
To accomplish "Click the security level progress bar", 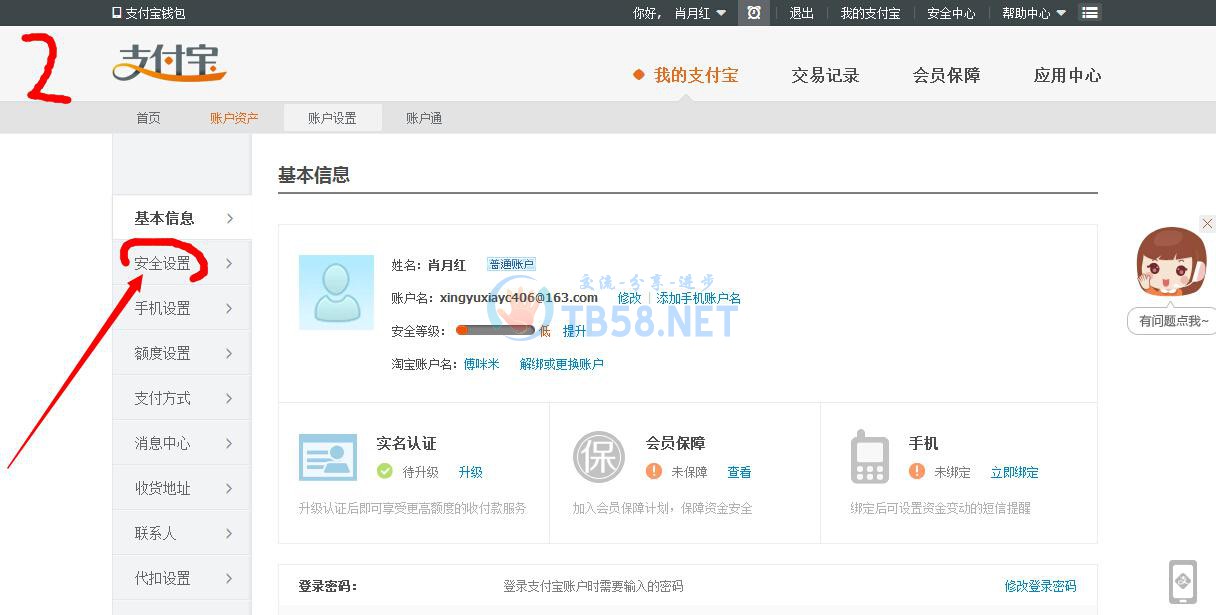I will point(495,330).
